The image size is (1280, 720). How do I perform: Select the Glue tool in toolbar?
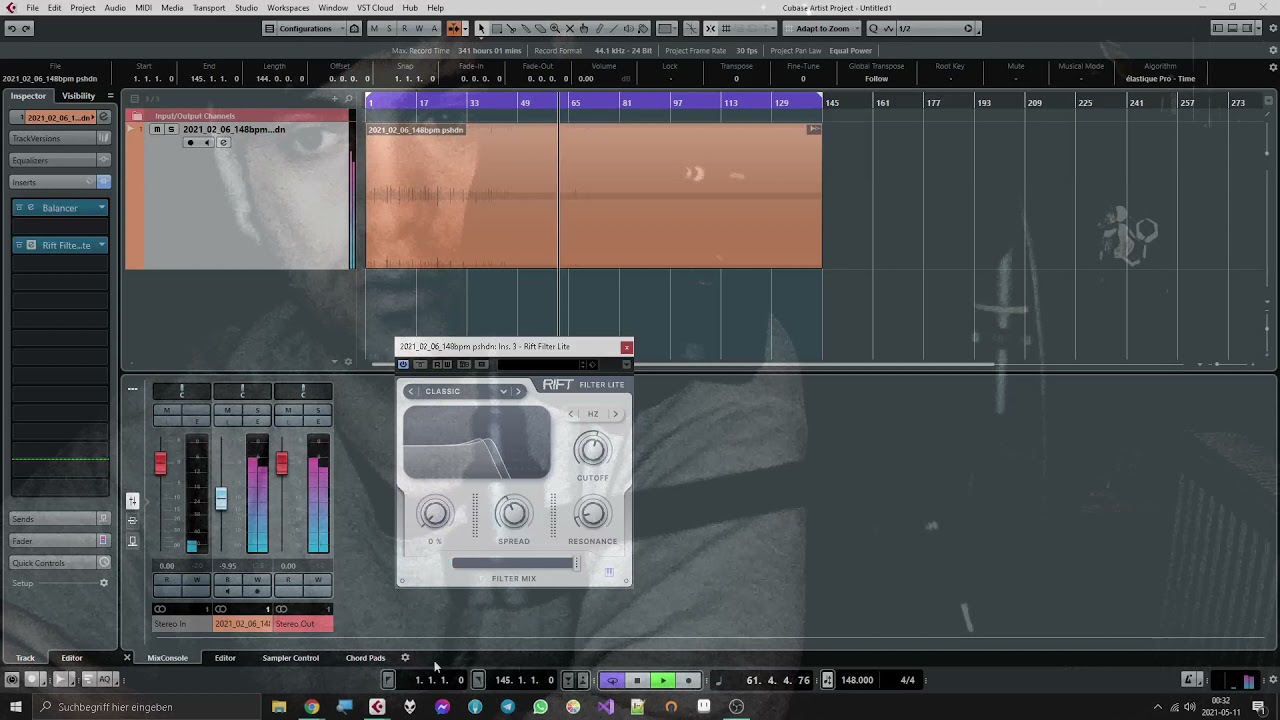[526, 28]
